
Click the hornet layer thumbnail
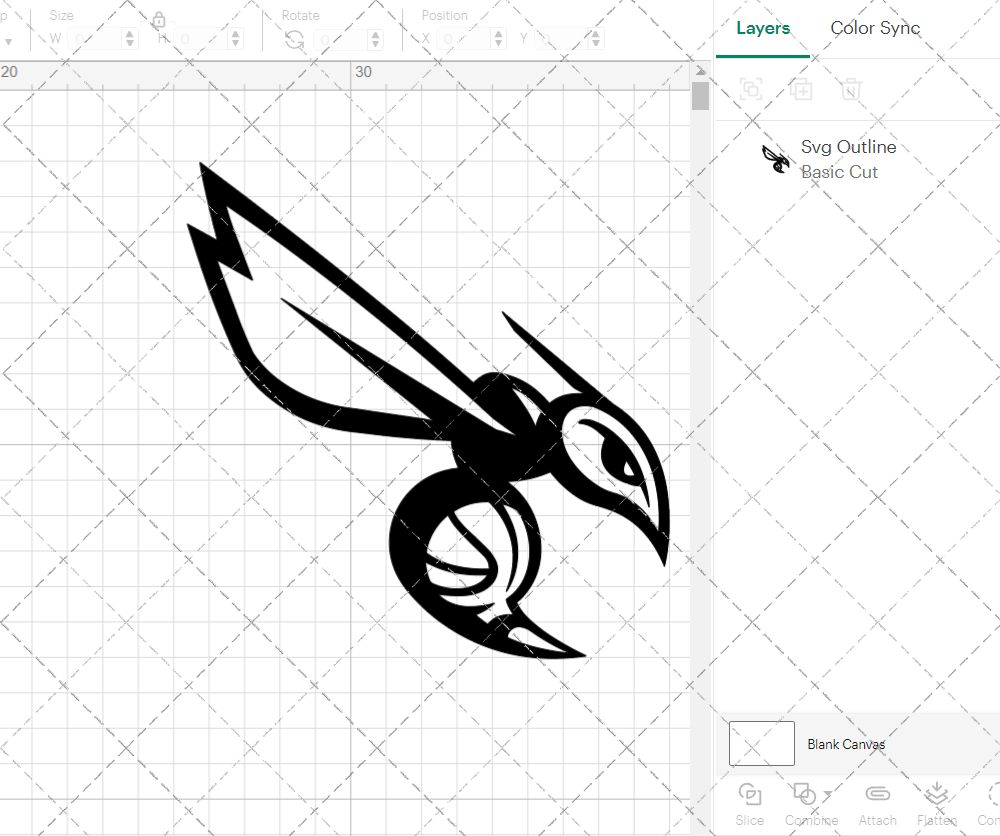pyautogui.click(x=776, y=159)
